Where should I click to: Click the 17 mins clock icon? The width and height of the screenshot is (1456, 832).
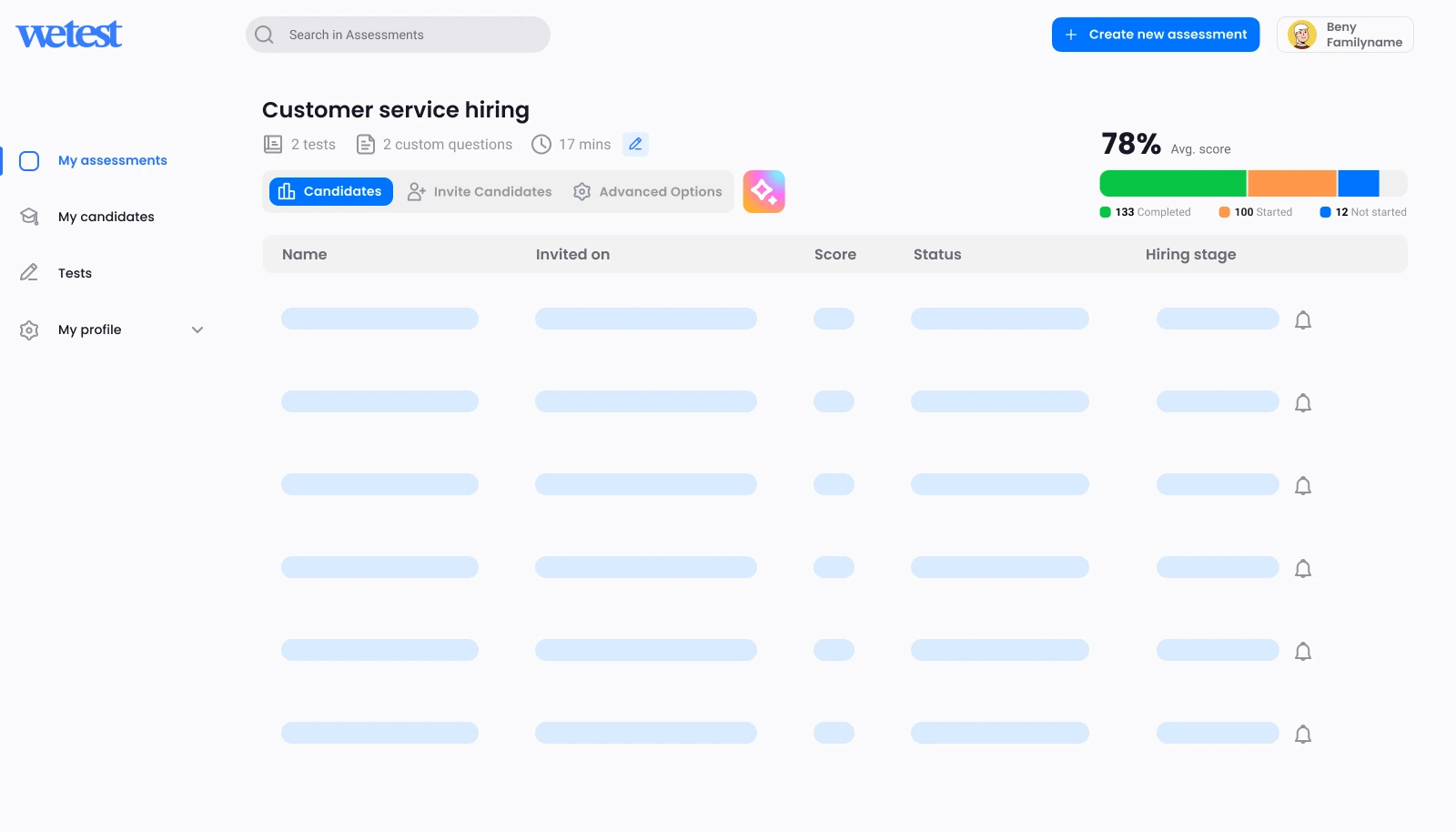[541, 144]
